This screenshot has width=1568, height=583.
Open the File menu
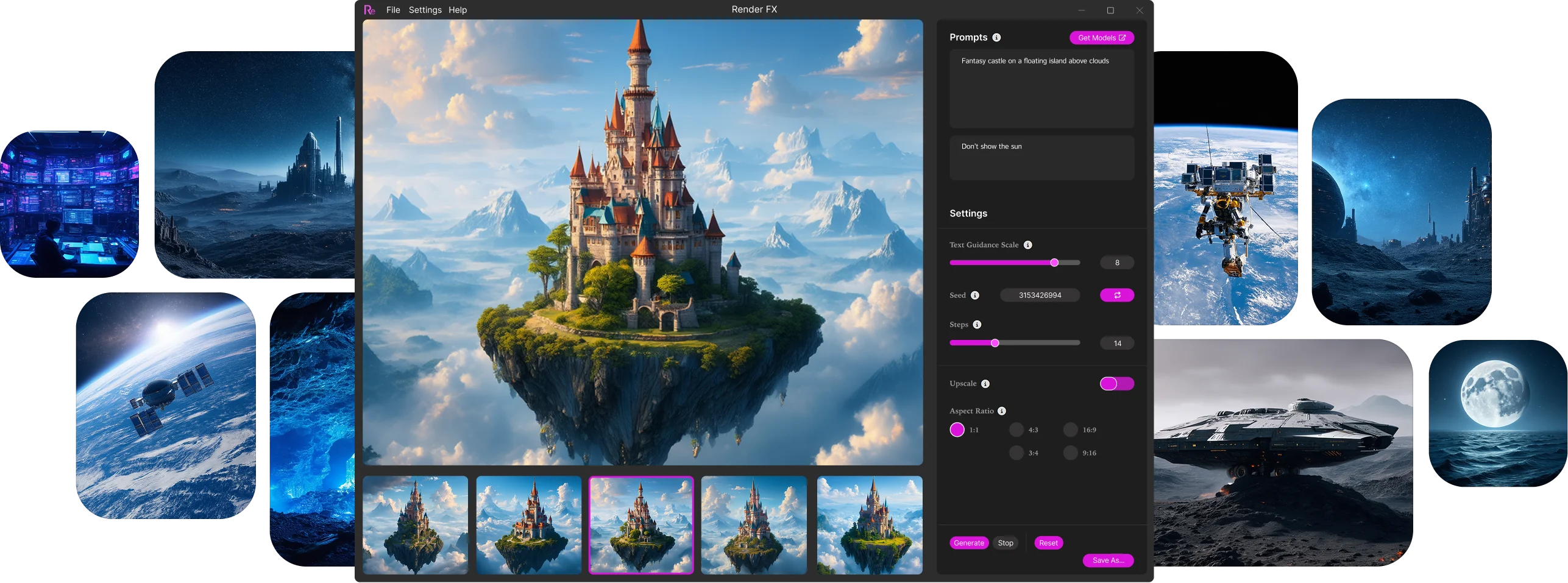tap(393, 10)
